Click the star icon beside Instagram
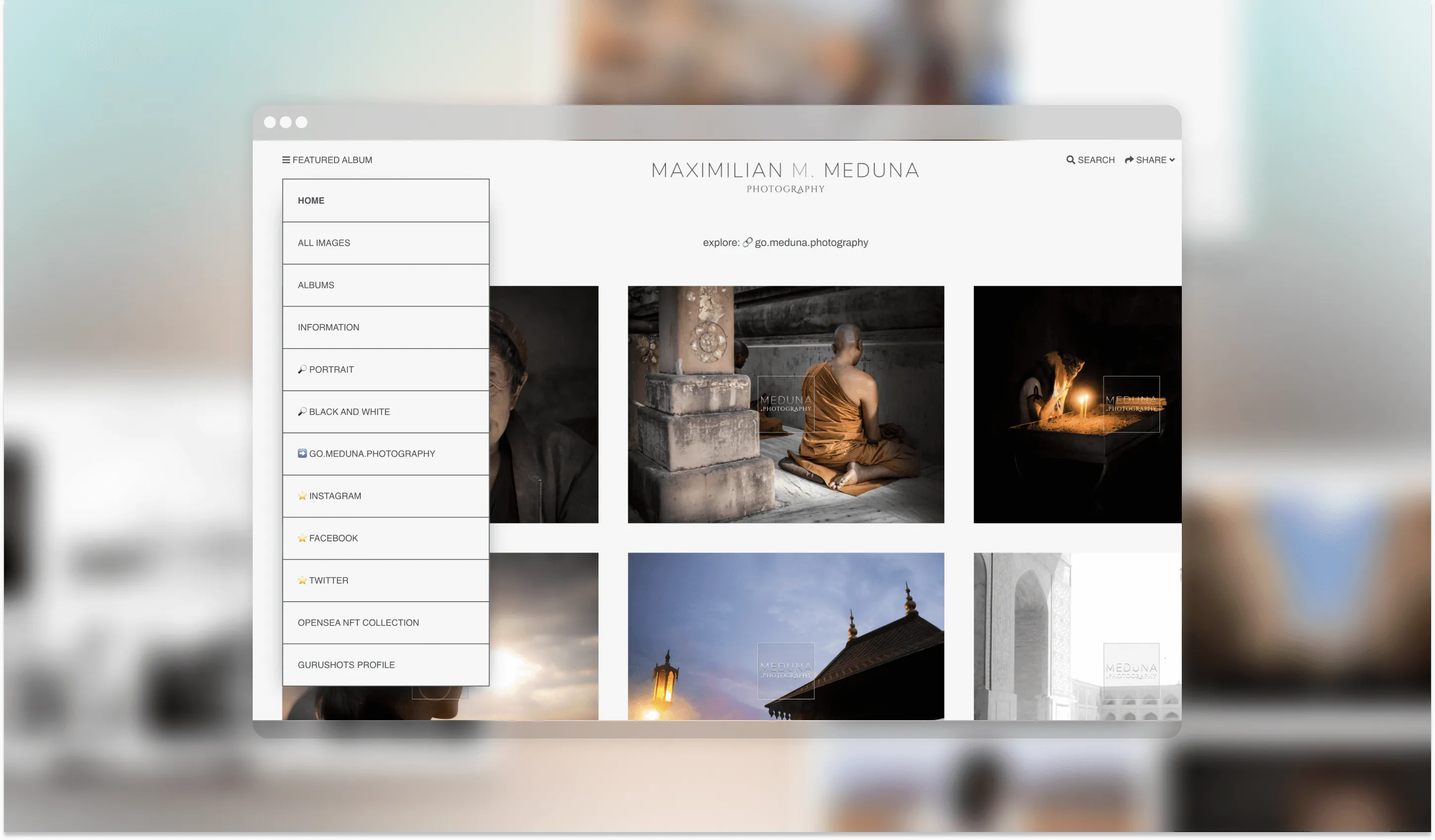This screenshot has width=1435, height=840. (302, 496)
